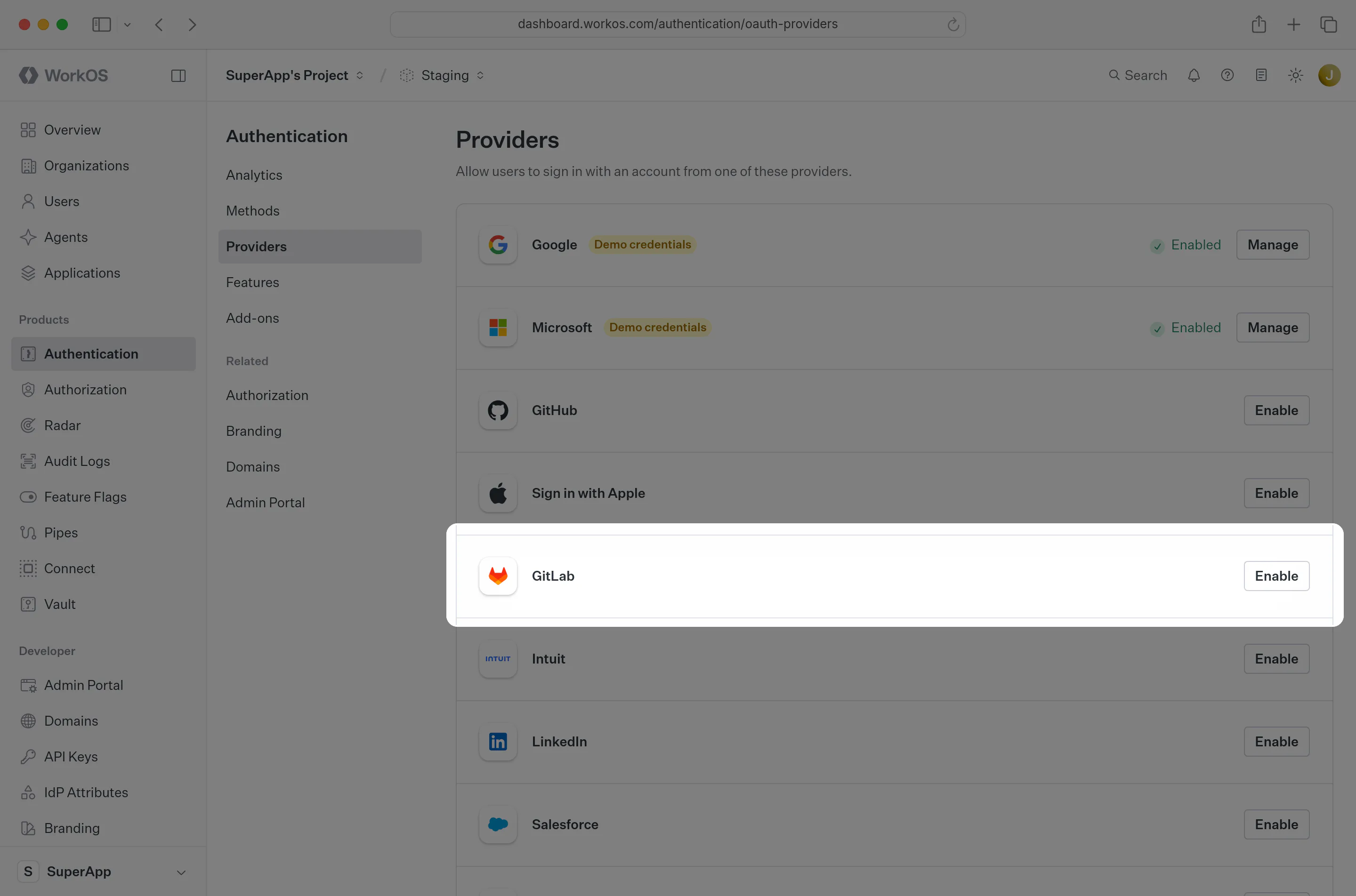
Task: Click the Google provider logo
Action: tap(498, 245)
